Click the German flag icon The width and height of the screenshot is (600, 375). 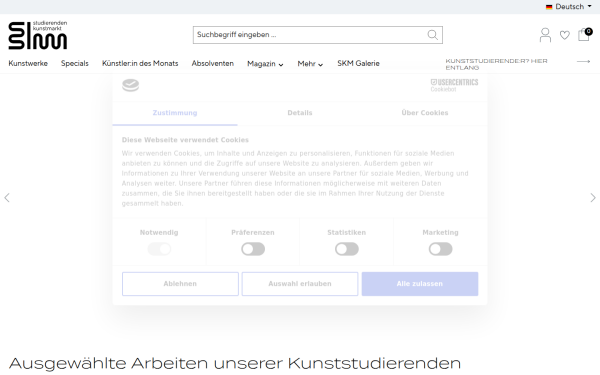[x=549, y=7]
